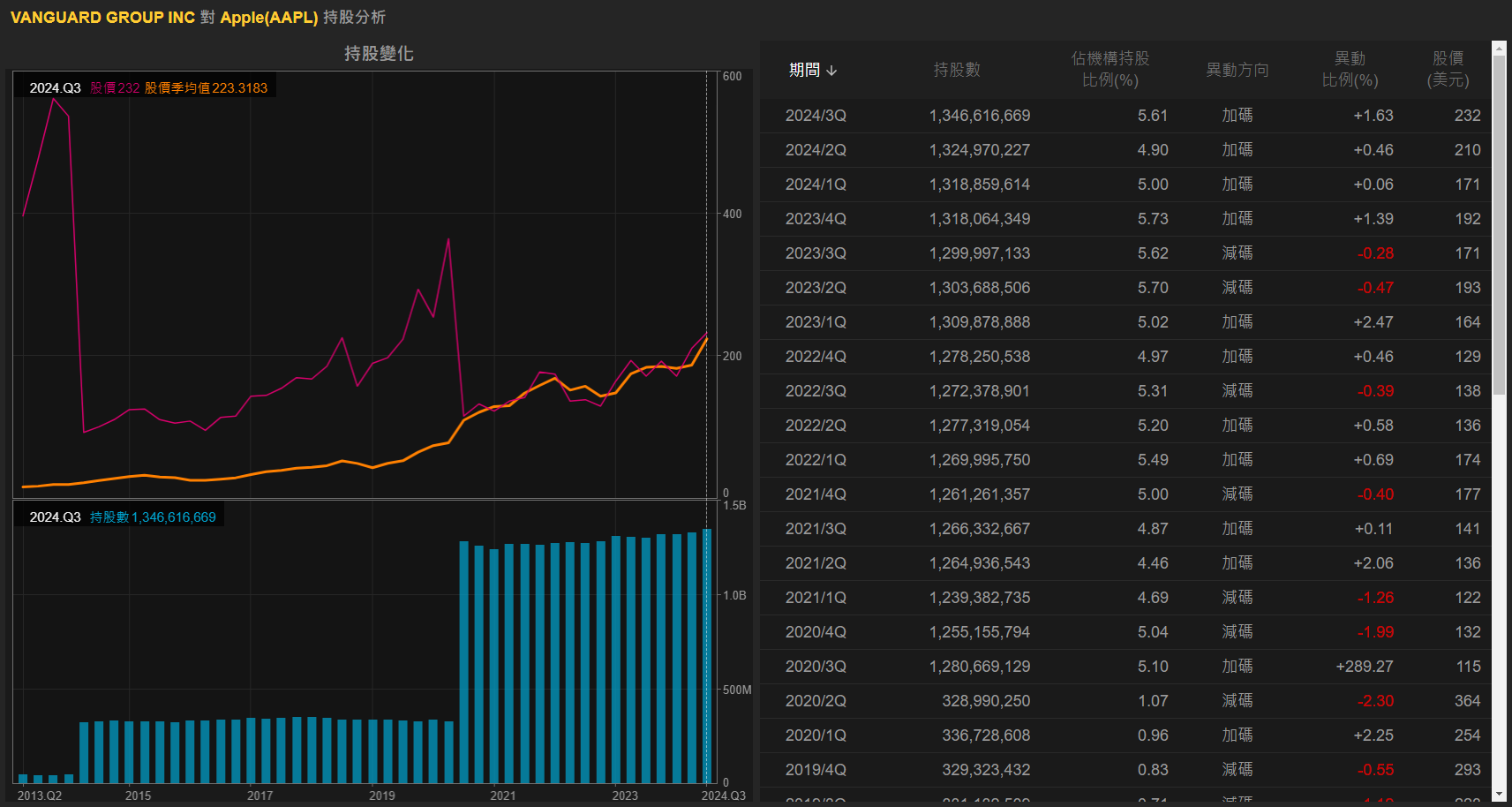Click the 2021 x-axis label
The width and height of the screenshot is (1512, 807).
click(503, 796)
